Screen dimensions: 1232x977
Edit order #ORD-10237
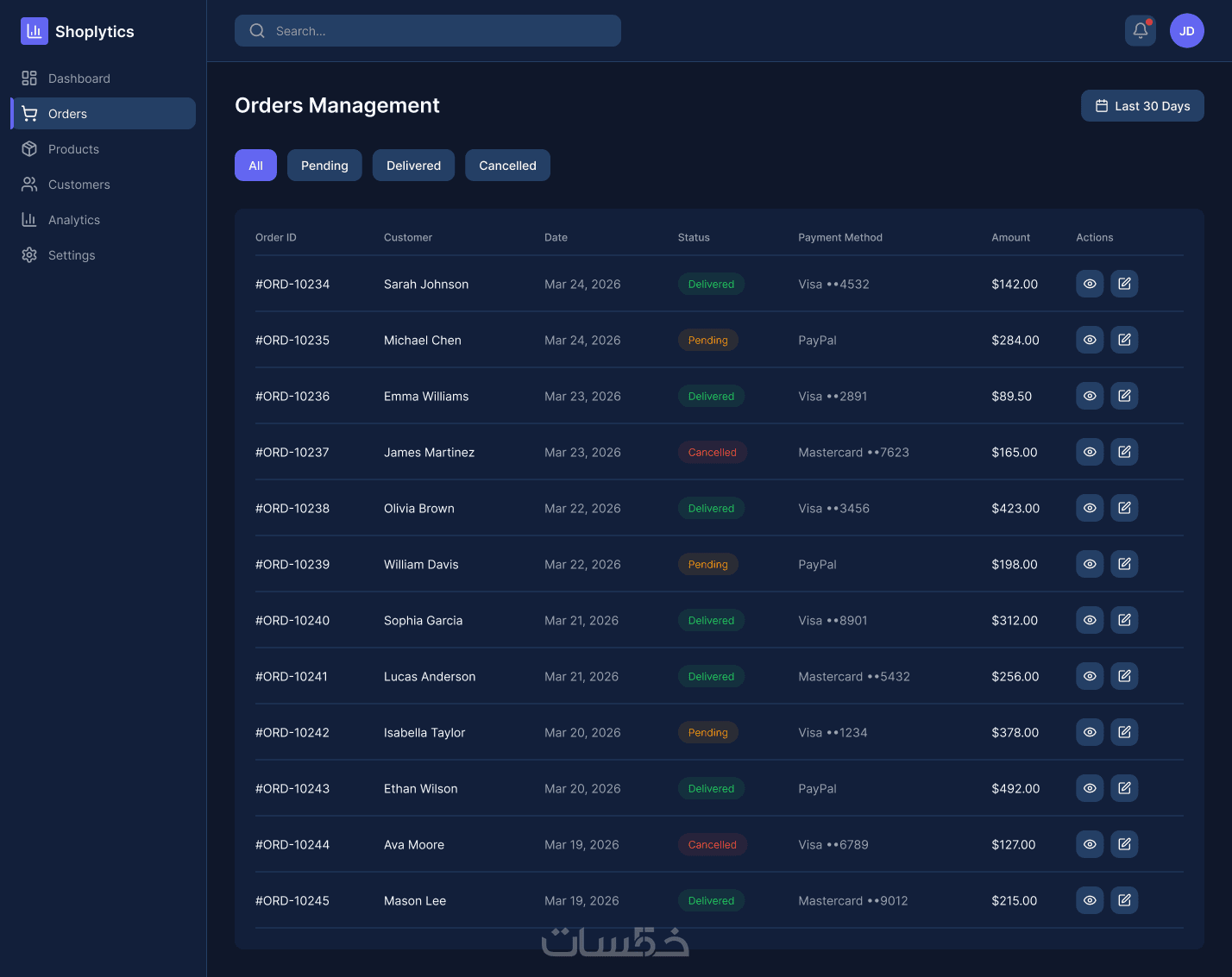1124,452
